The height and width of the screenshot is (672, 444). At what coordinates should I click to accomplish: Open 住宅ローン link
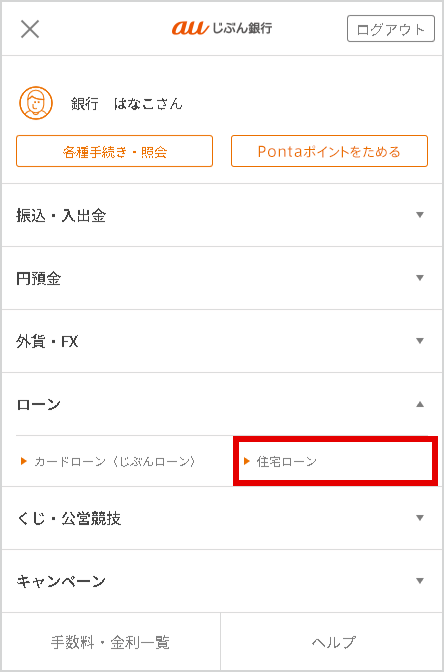(x=286, y=461)
